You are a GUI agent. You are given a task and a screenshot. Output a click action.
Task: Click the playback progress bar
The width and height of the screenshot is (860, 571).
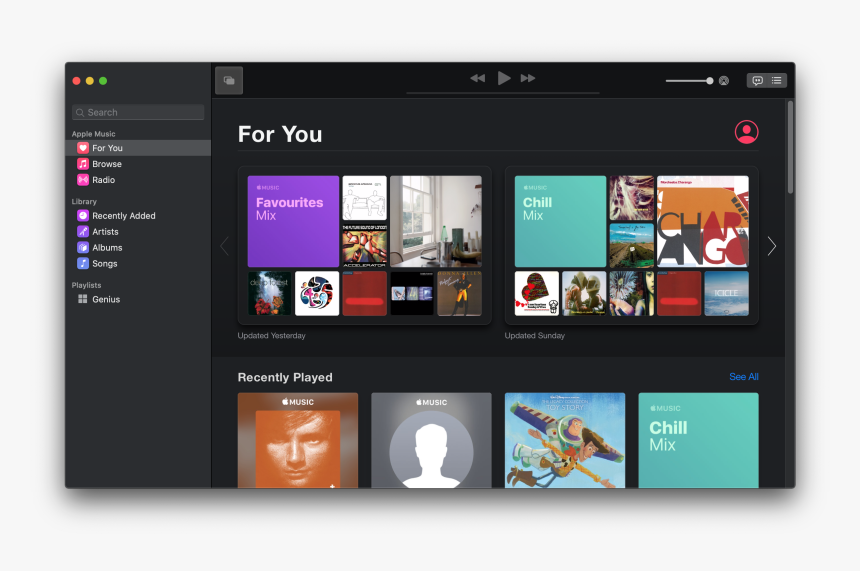pos(503,93)
